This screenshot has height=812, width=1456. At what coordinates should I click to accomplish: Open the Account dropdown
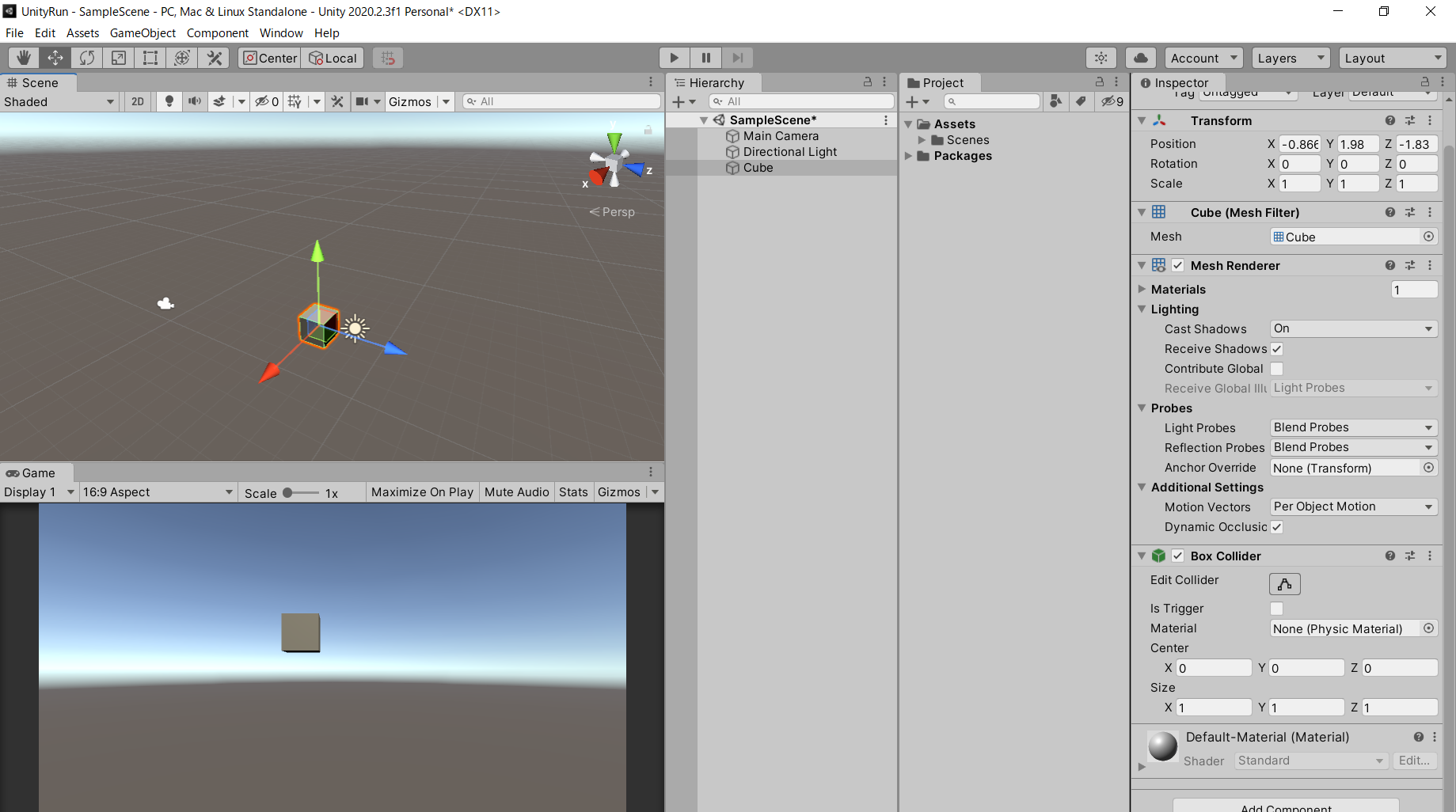1203,58
